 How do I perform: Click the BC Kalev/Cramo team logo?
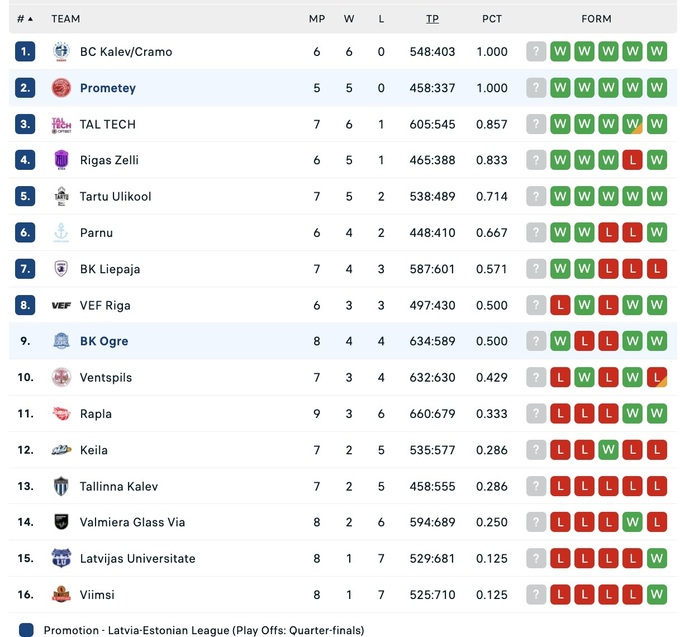pos(61,52)
